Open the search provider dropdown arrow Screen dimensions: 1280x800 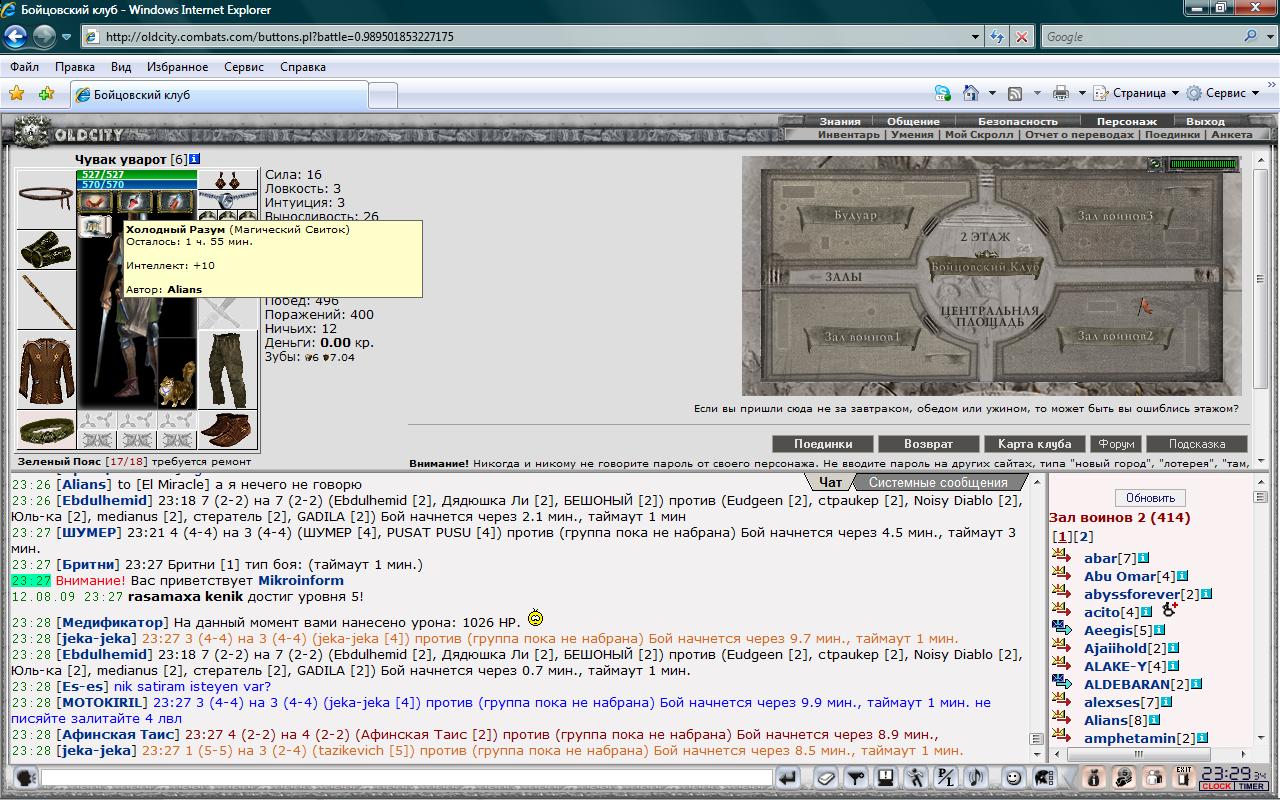(x=1271, y=37)
